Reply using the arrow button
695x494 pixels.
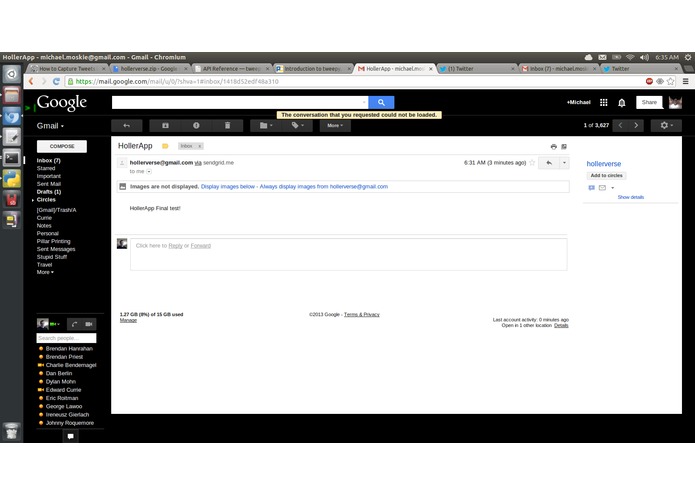pos(549,163)
